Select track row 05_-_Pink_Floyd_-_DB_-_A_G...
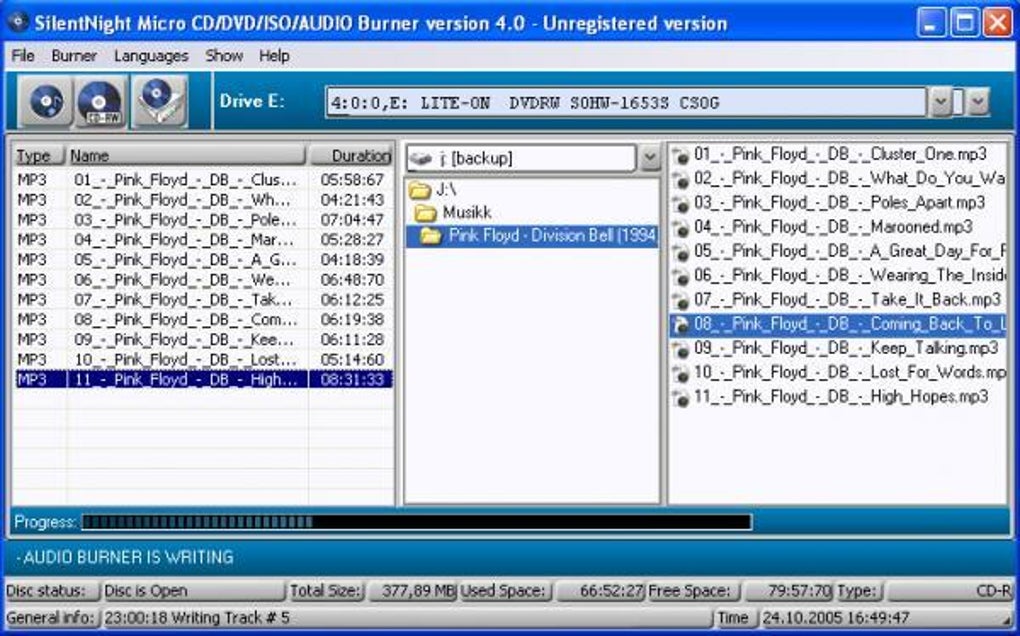 coord(204,259)
